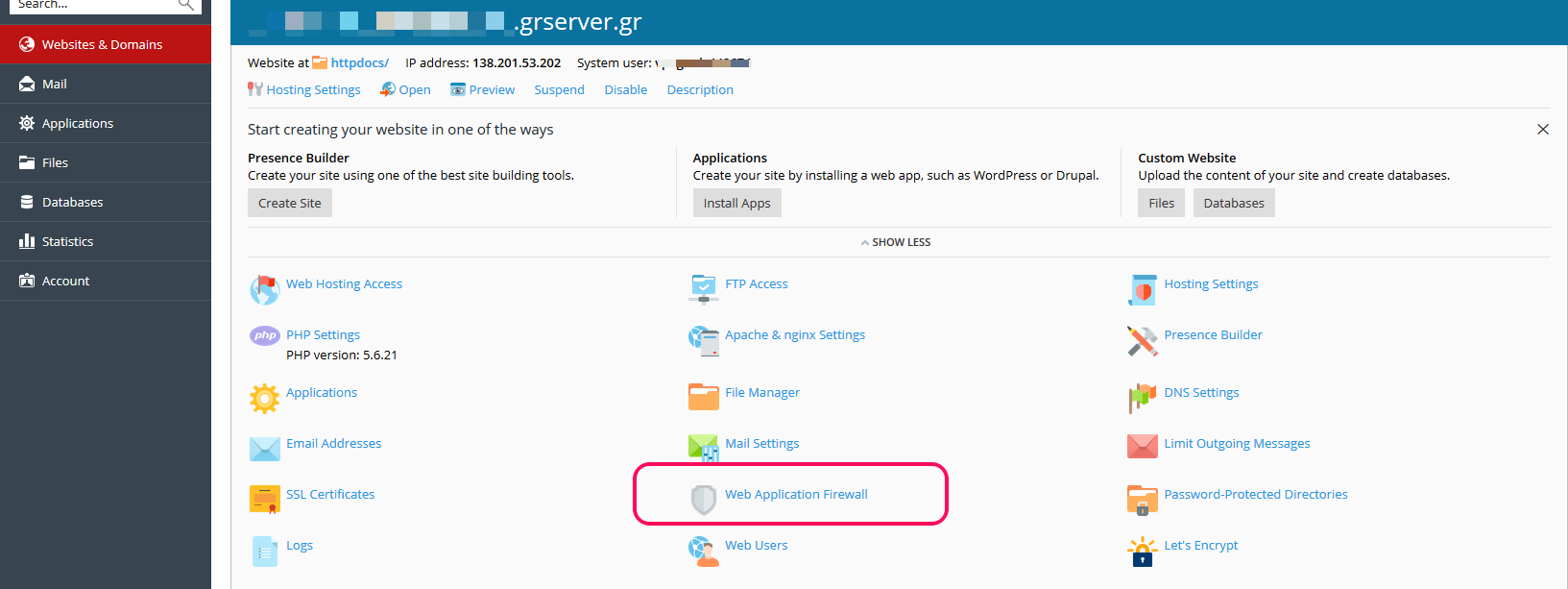Click the Open globe icon

[x=388, y=89]
